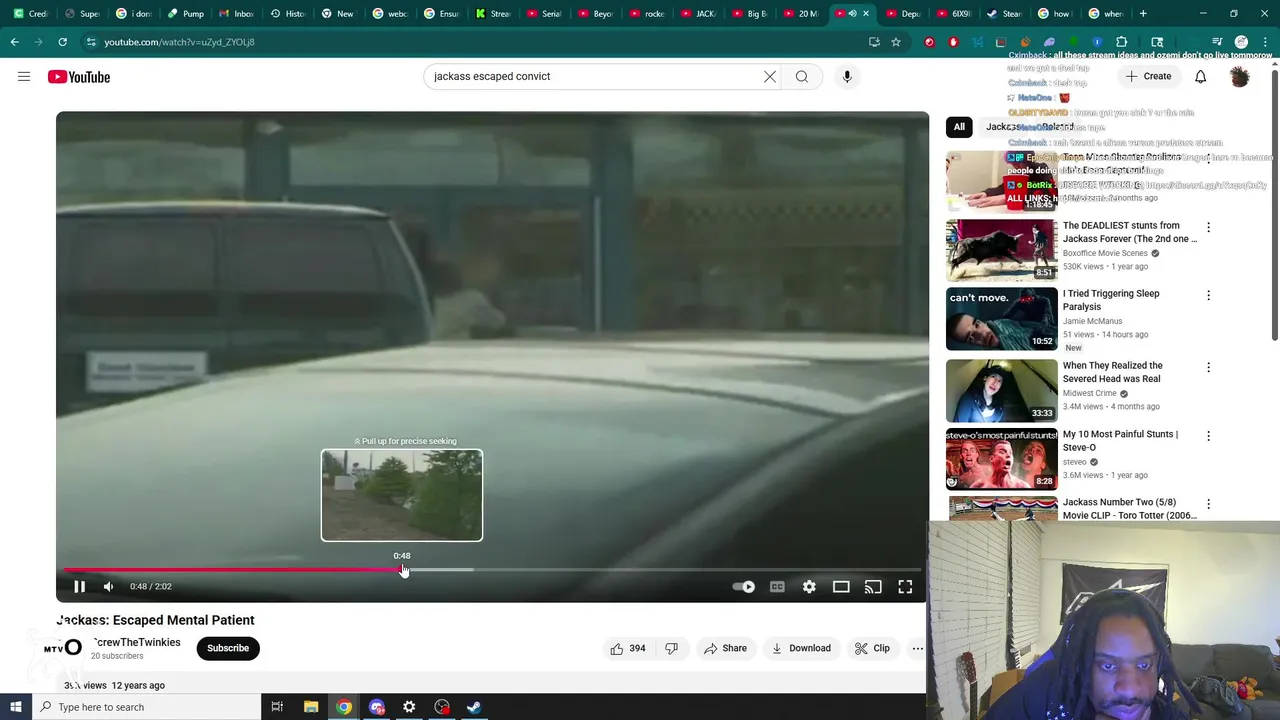Subscribe to ScrewTheTwinkies channel
This screenshot has width=1280, height=720.
click(x=228, y=648)
